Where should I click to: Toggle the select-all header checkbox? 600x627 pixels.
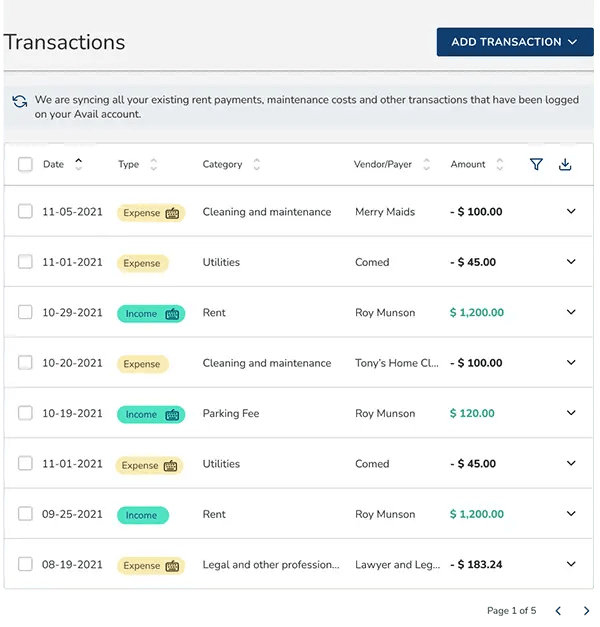(25, 165)
